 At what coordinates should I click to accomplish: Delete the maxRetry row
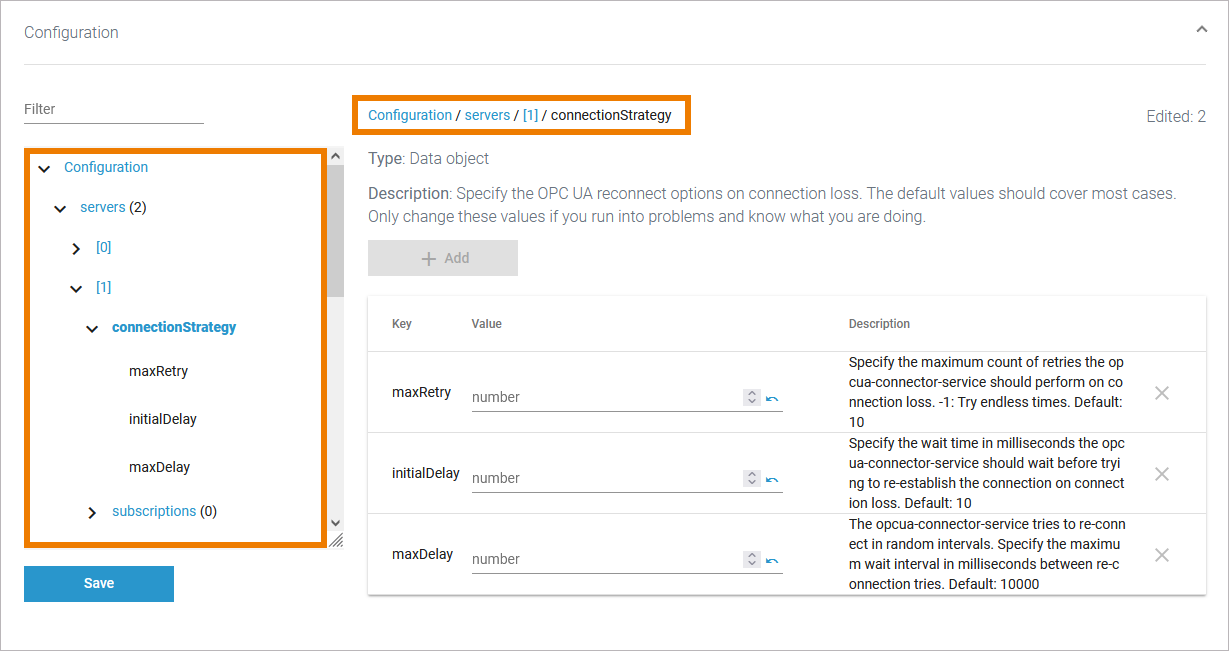coord(1162,393)
